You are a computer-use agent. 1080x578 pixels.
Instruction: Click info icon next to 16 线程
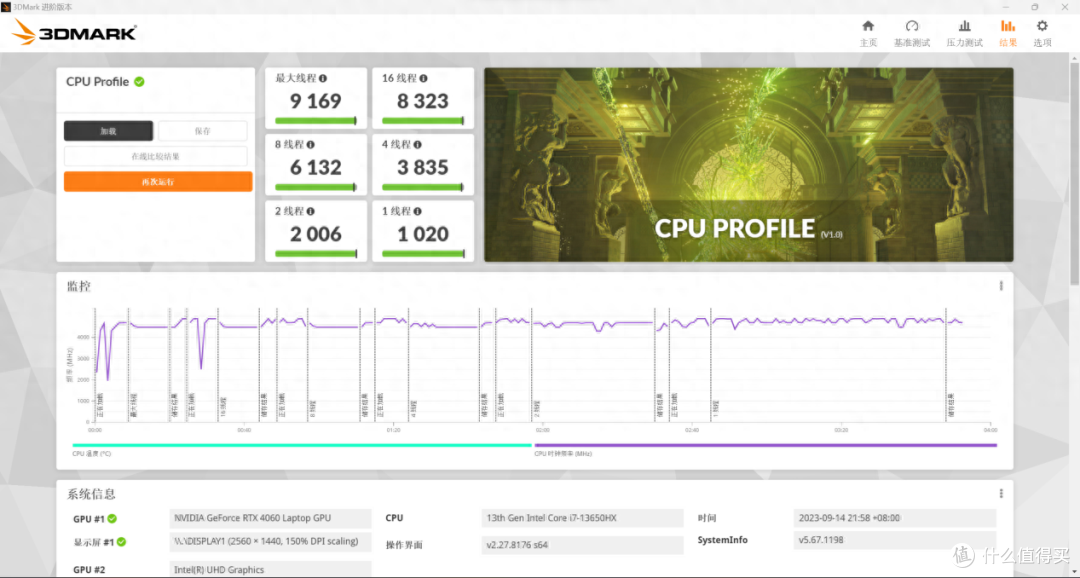pos(424,79)
